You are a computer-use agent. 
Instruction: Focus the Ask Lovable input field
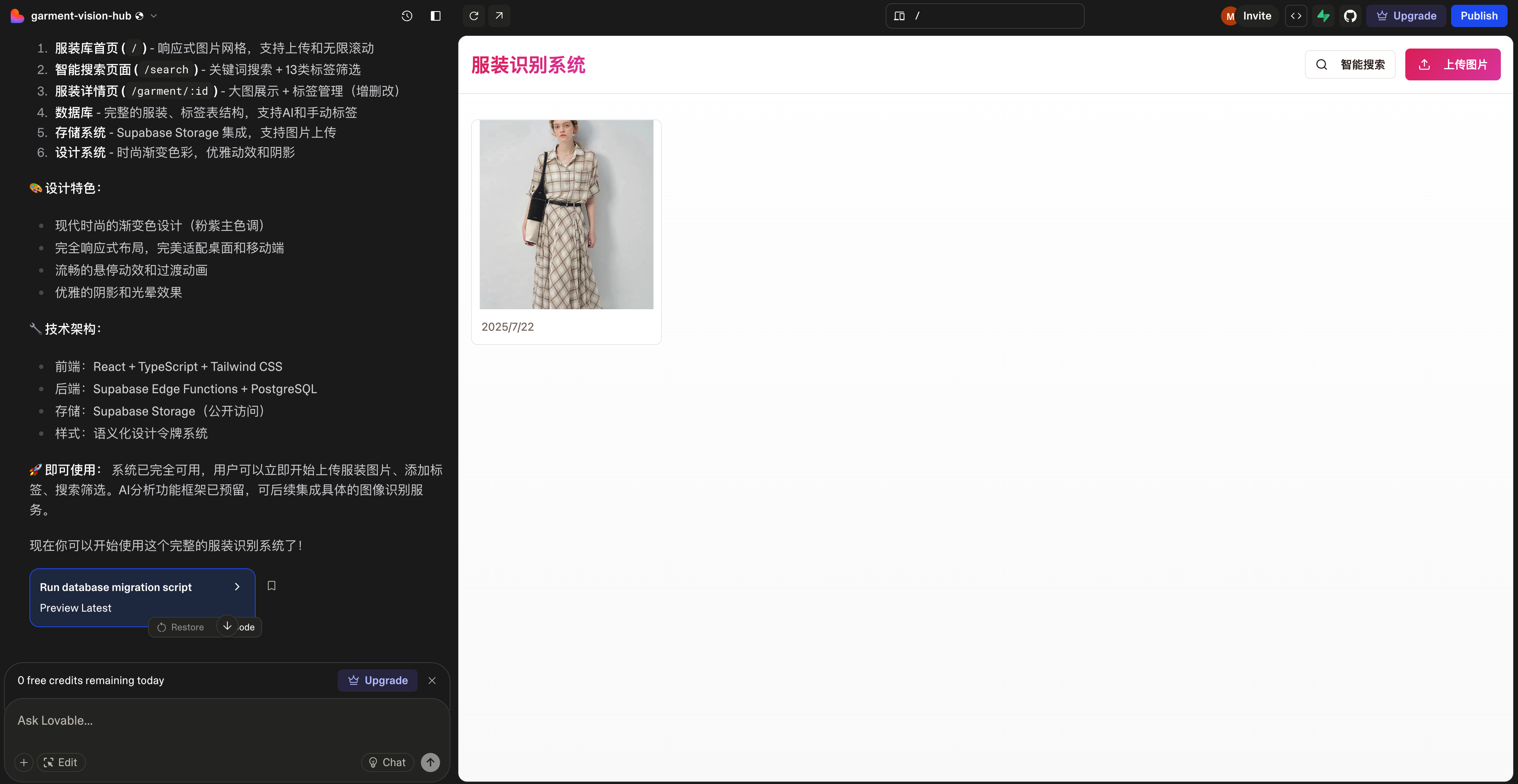tap(227, 721)
